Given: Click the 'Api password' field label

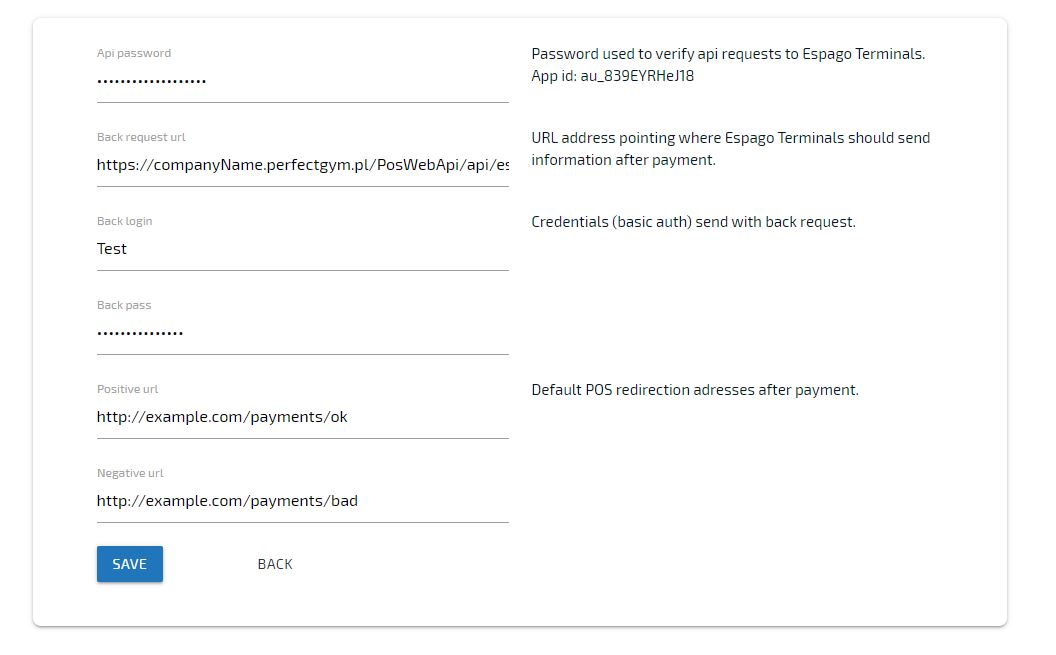Looking at the screenshot, I should tap(134, 53).
